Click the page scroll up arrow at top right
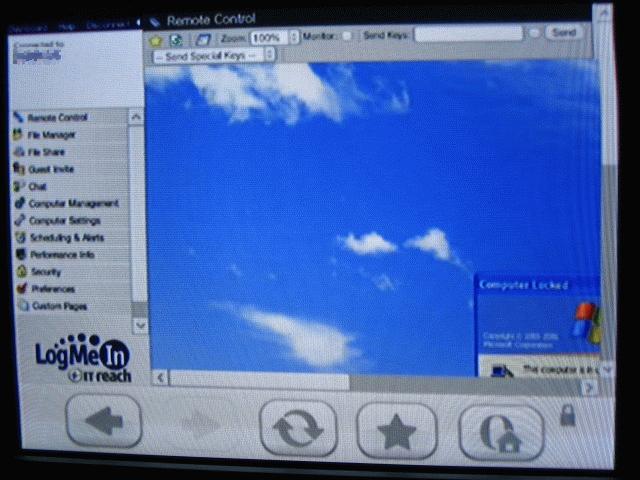This screenshot has width=640, height=480. click(x=604, y=13)
